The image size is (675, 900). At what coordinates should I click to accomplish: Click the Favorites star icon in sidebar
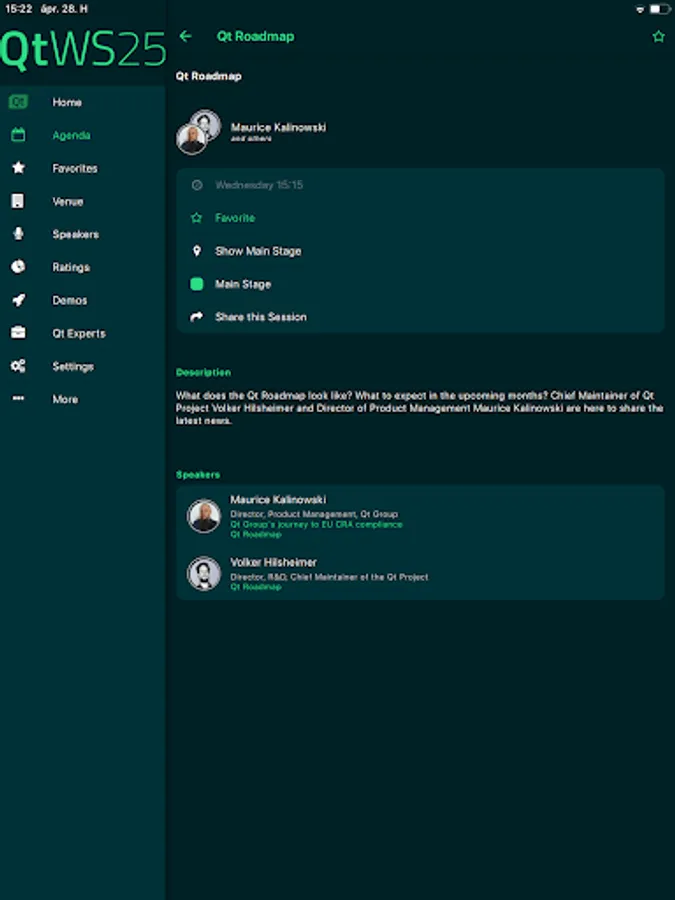pos(18,168)
